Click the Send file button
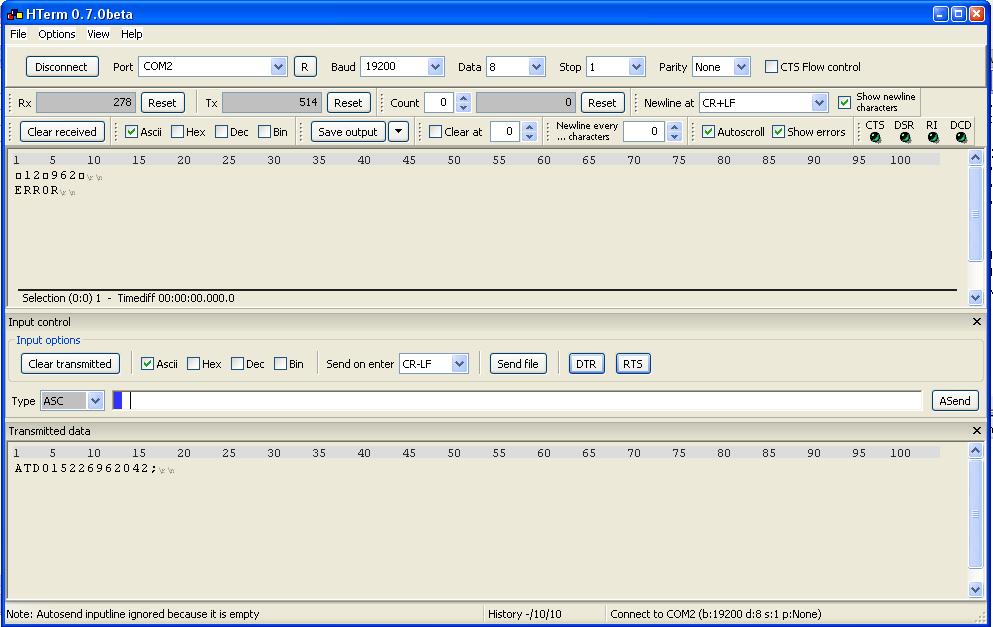 coord(518,364)
